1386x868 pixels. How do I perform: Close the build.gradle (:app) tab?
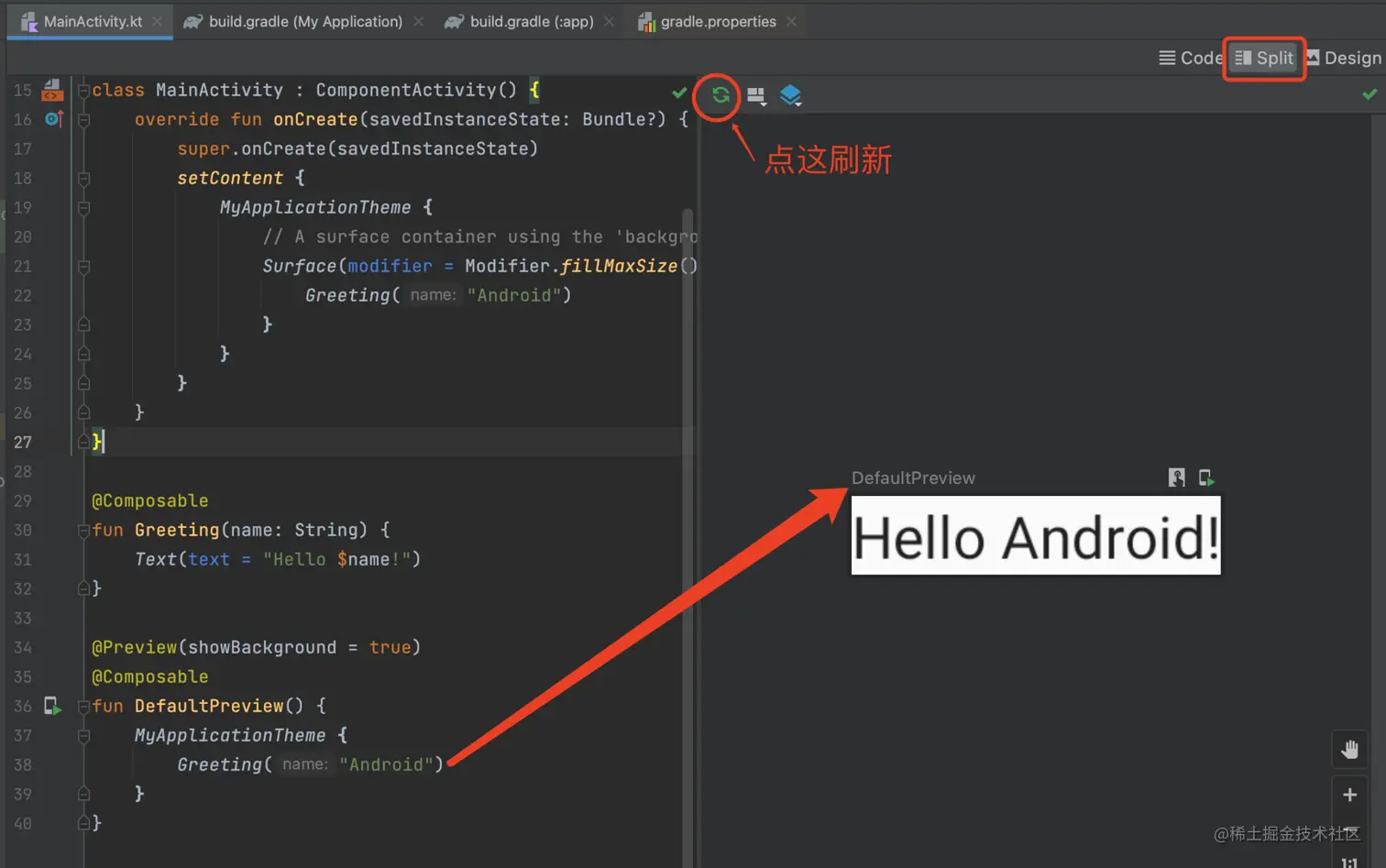click(x=609, y=21)
